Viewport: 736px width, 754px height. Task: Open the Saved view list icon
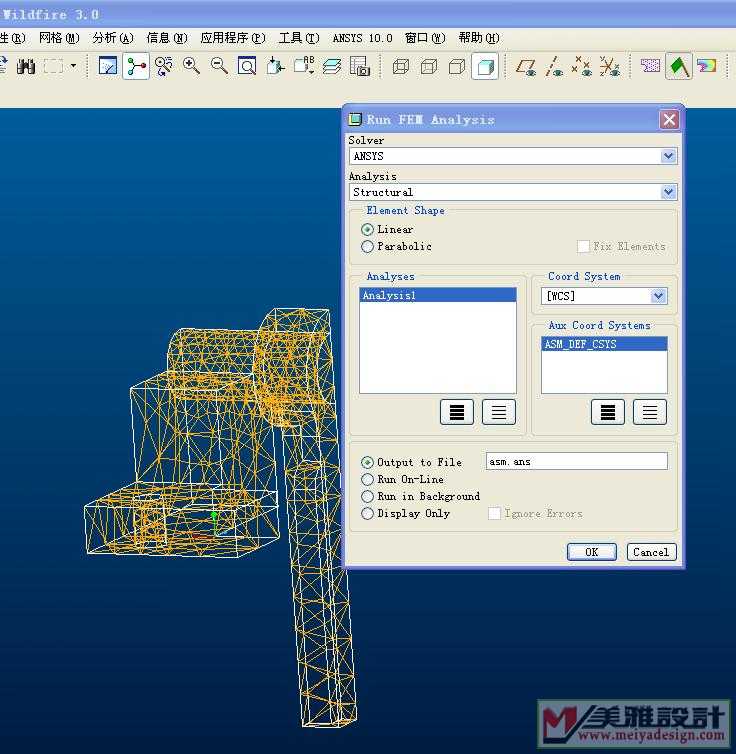tap(304, 66)
